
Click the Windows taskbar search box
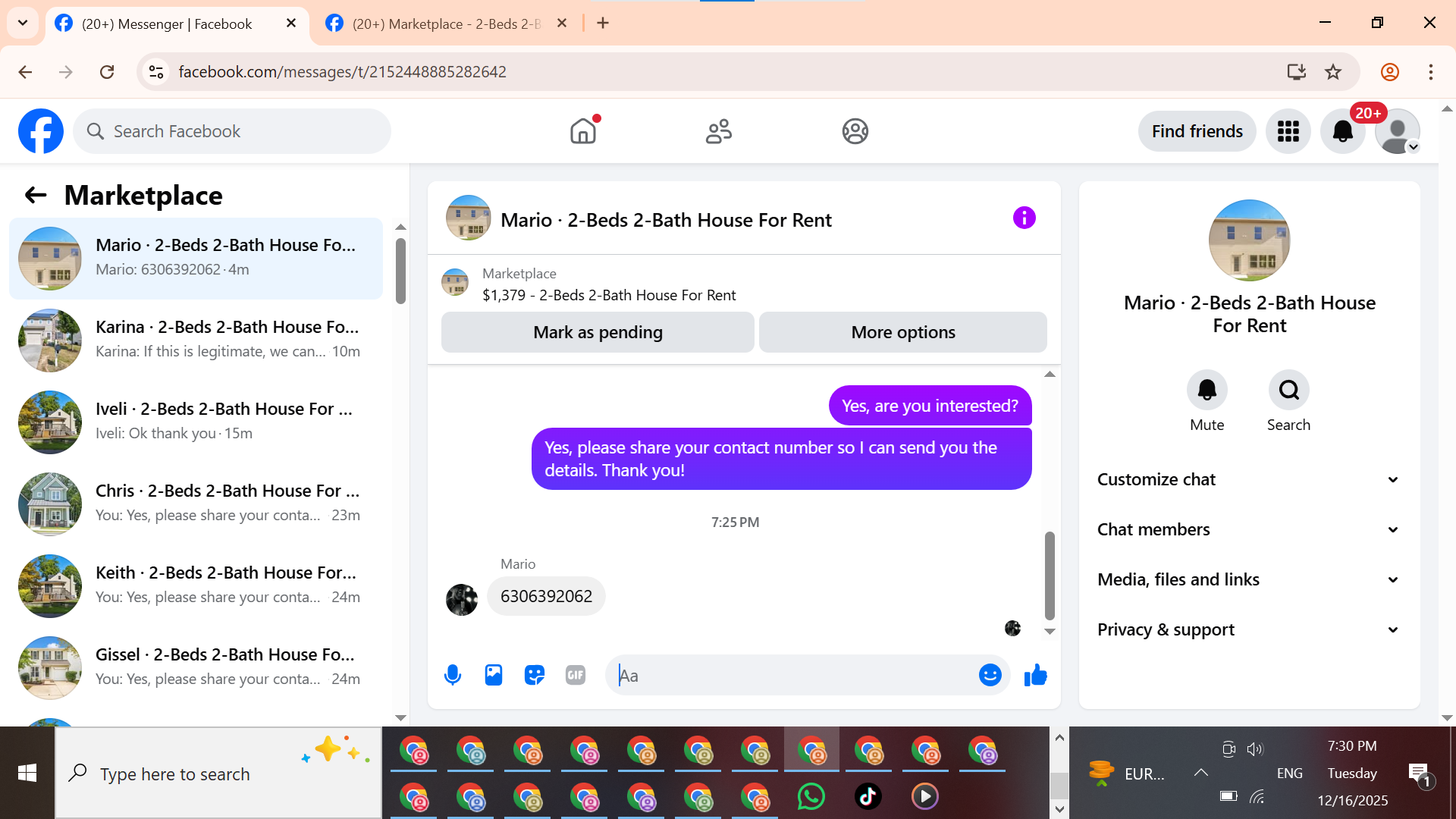point(218,773)
